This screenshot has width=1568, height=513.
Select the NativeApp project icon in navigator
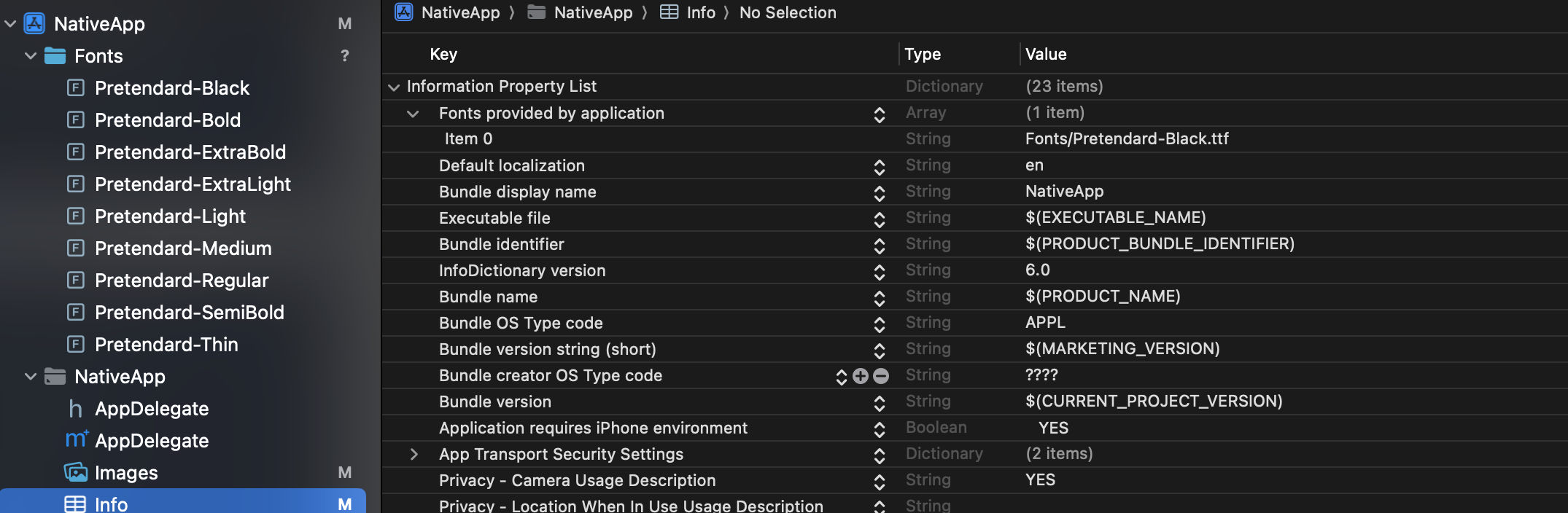(34, 24)
